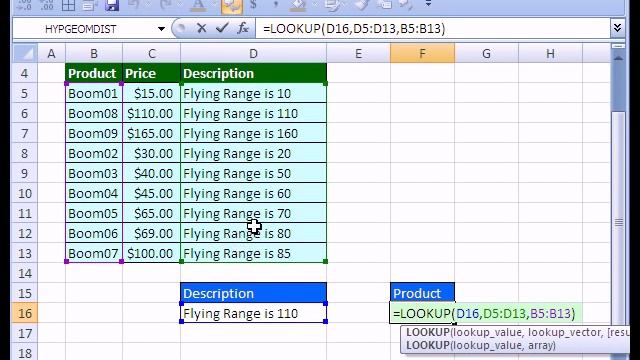Click cell 'Flying Range is 50'
The image size is (640, 360).
253,173
